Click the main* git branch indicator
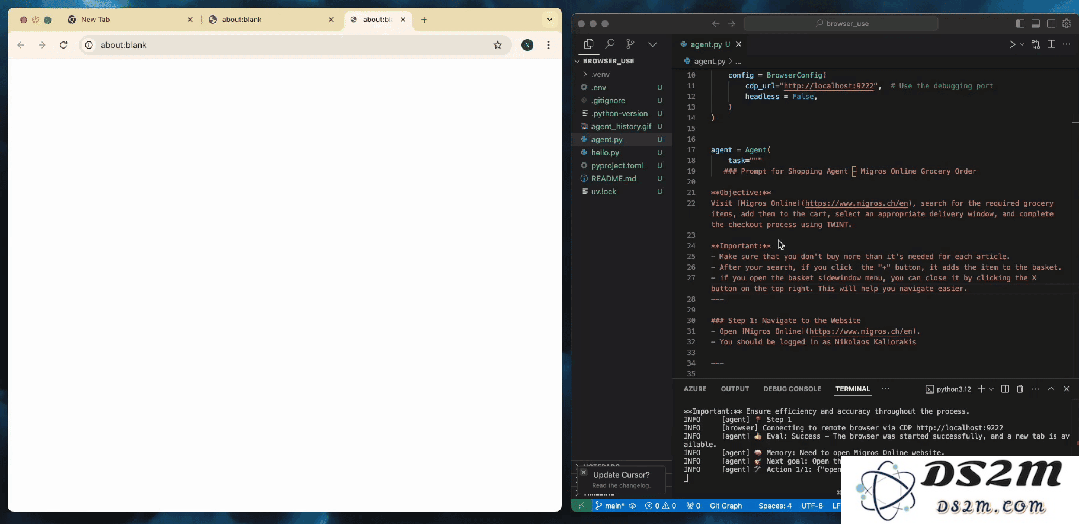 pos(610,505)
